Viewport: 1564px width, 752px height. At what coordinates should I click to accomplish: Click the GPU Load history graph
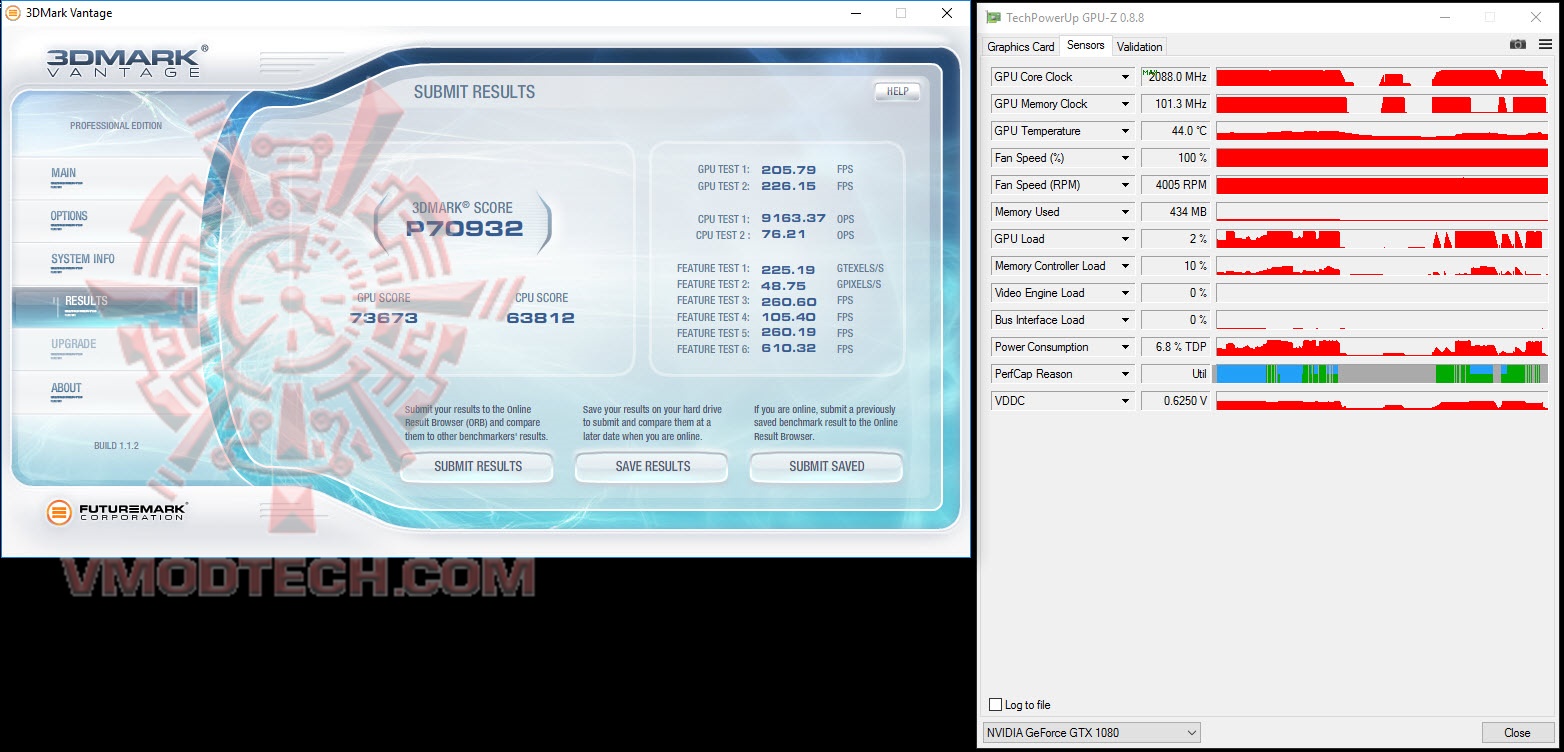1381,239
